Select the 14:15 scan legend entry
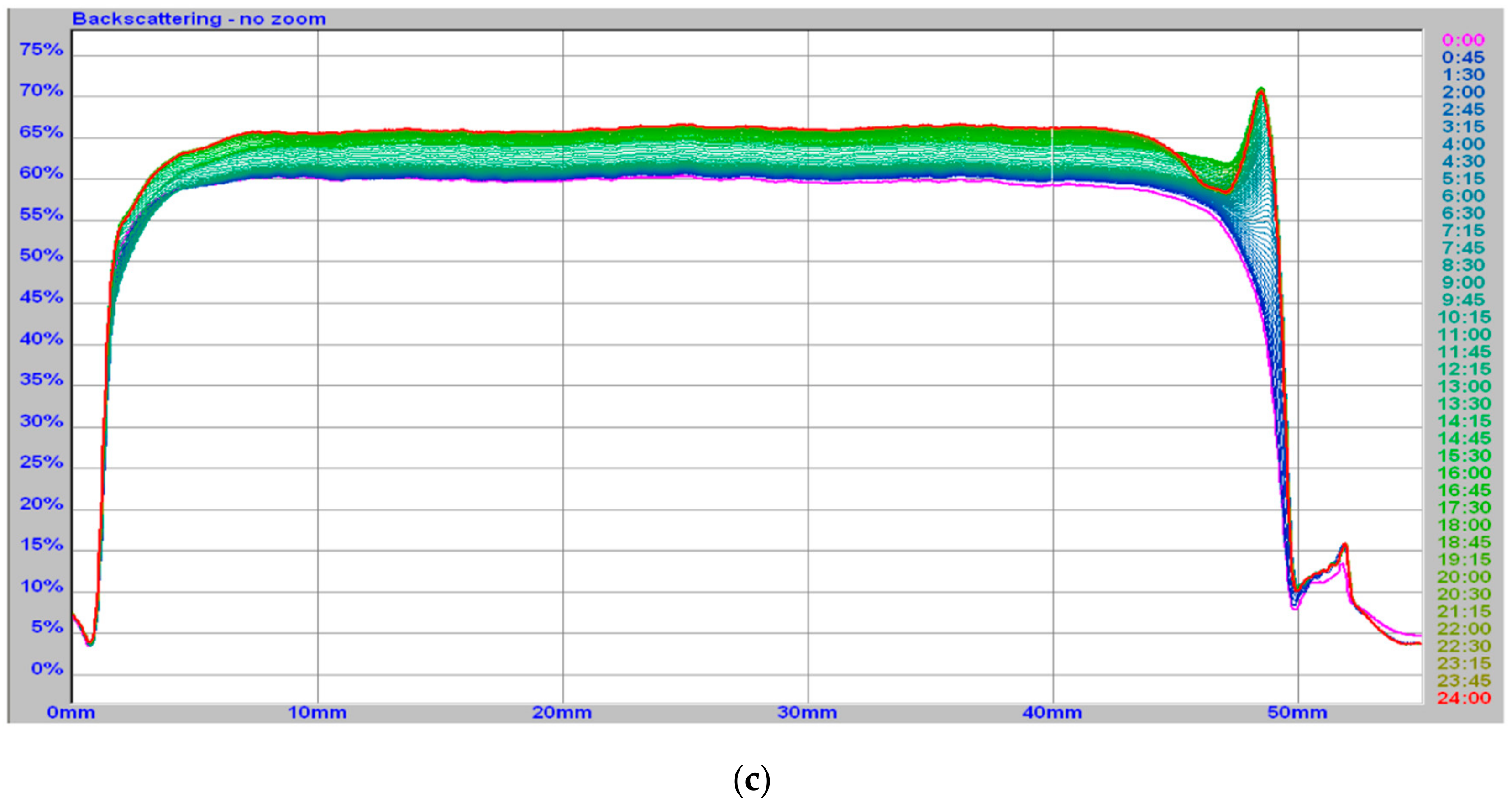Screen dimensions: 1512x804 coord(1464,421)
